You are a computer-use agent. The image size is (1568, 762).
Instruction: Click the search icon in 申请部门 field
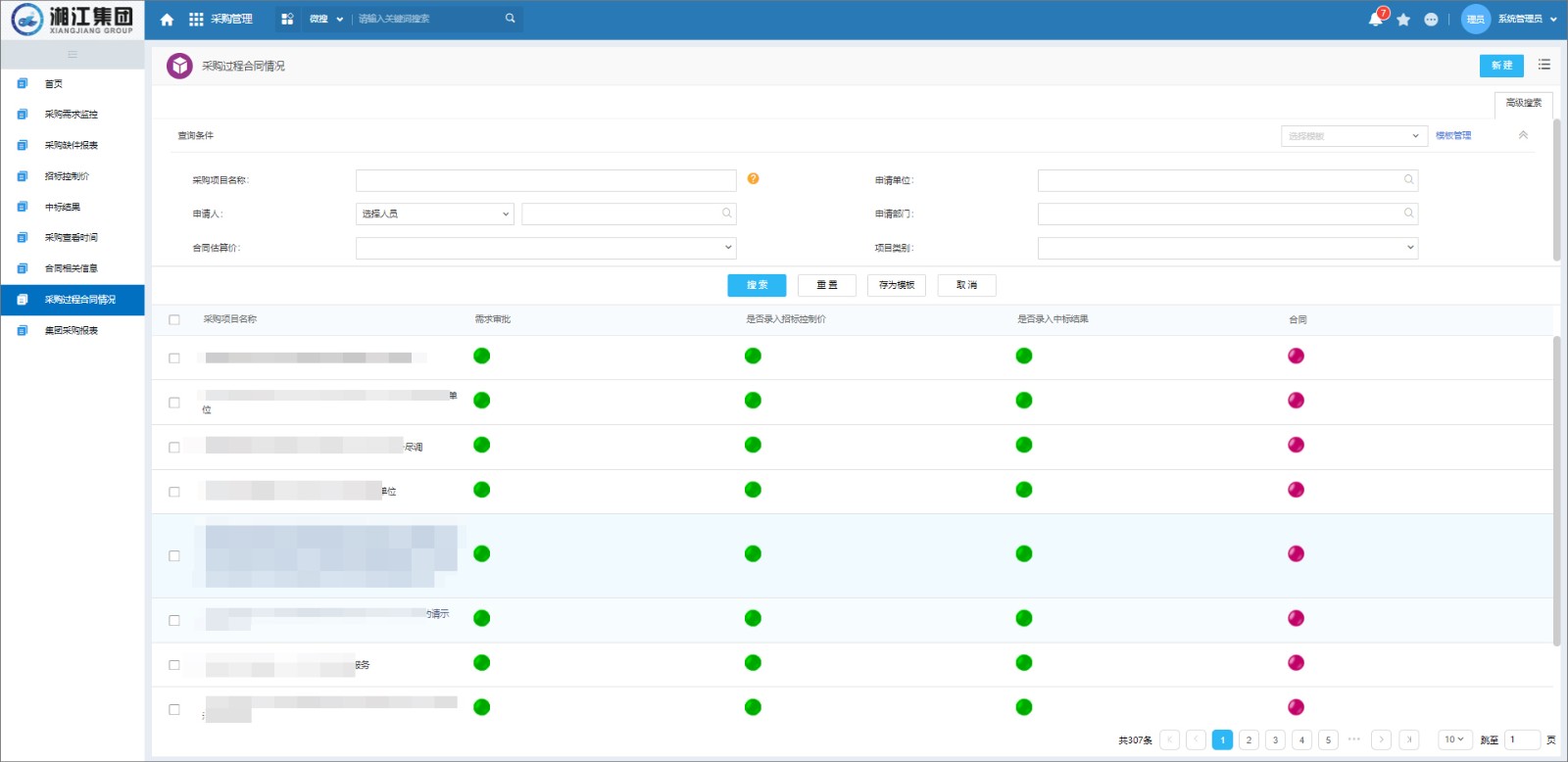tap(1408, 213)
